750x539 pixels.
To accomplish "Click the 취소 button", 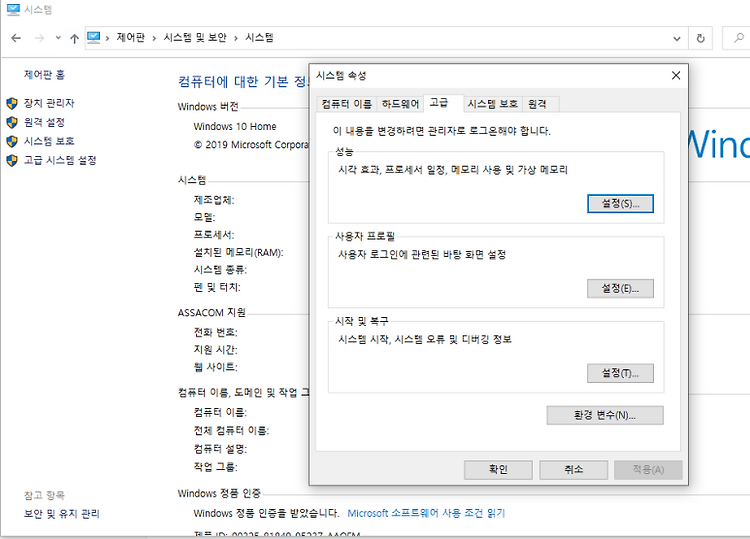I will pos(574,470).
